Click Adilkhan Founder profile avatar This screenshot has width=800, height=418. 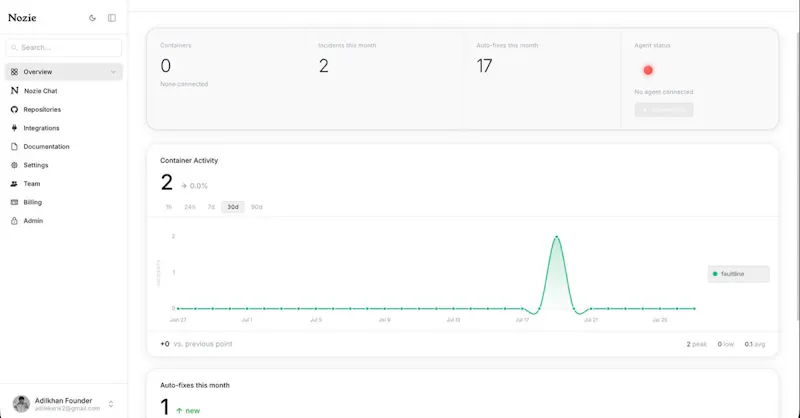point(21,404)
